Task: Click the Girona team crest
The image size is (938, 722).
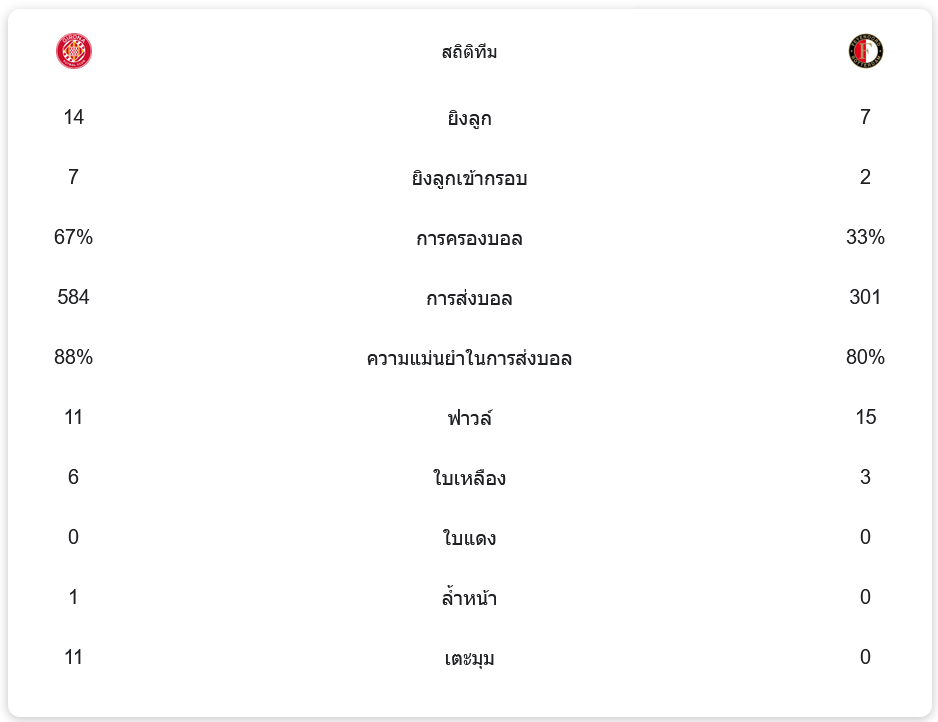Action: 74,51
